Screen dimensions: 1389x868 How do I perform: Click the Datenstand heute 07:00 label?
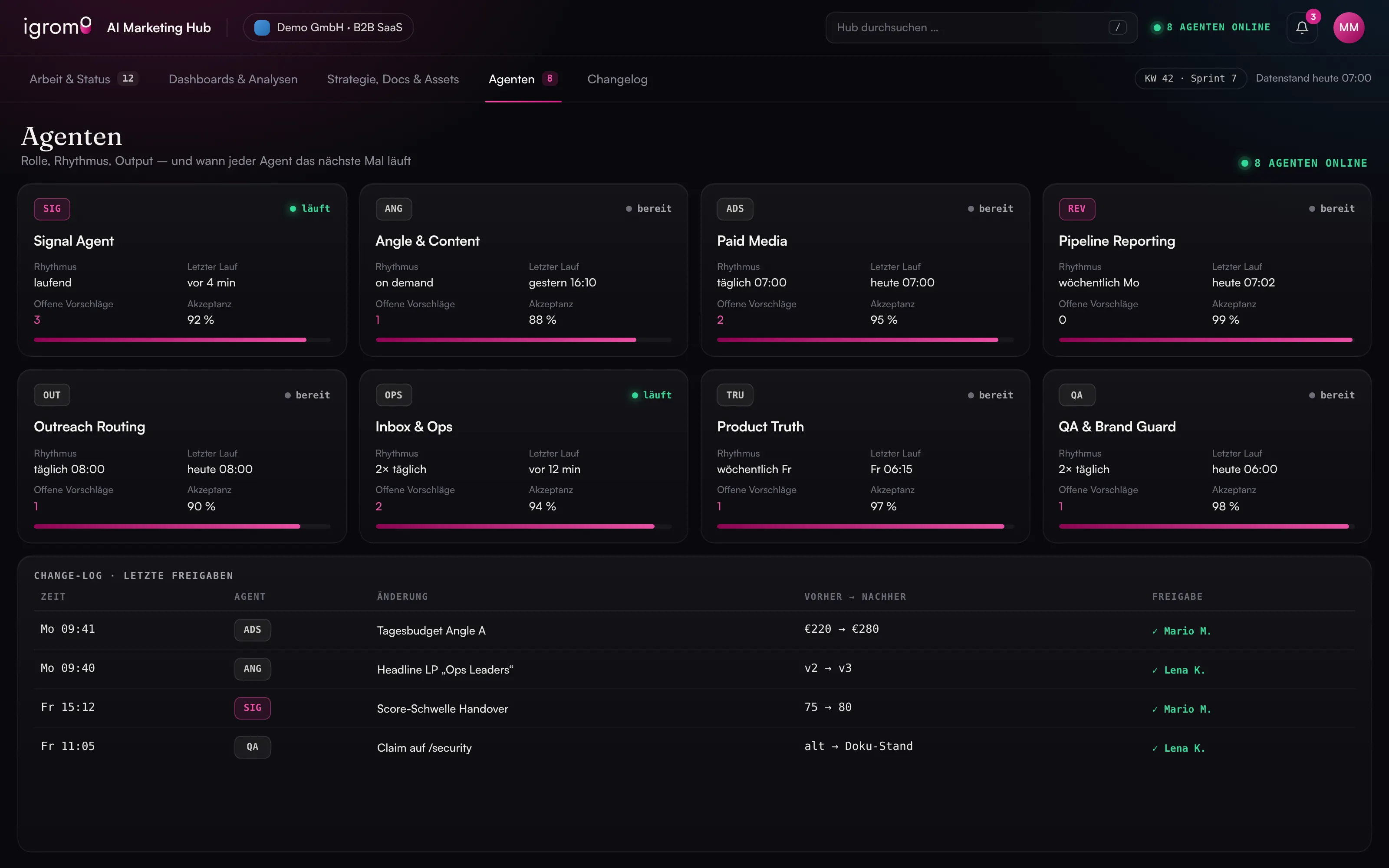(x=1313, y=78)
